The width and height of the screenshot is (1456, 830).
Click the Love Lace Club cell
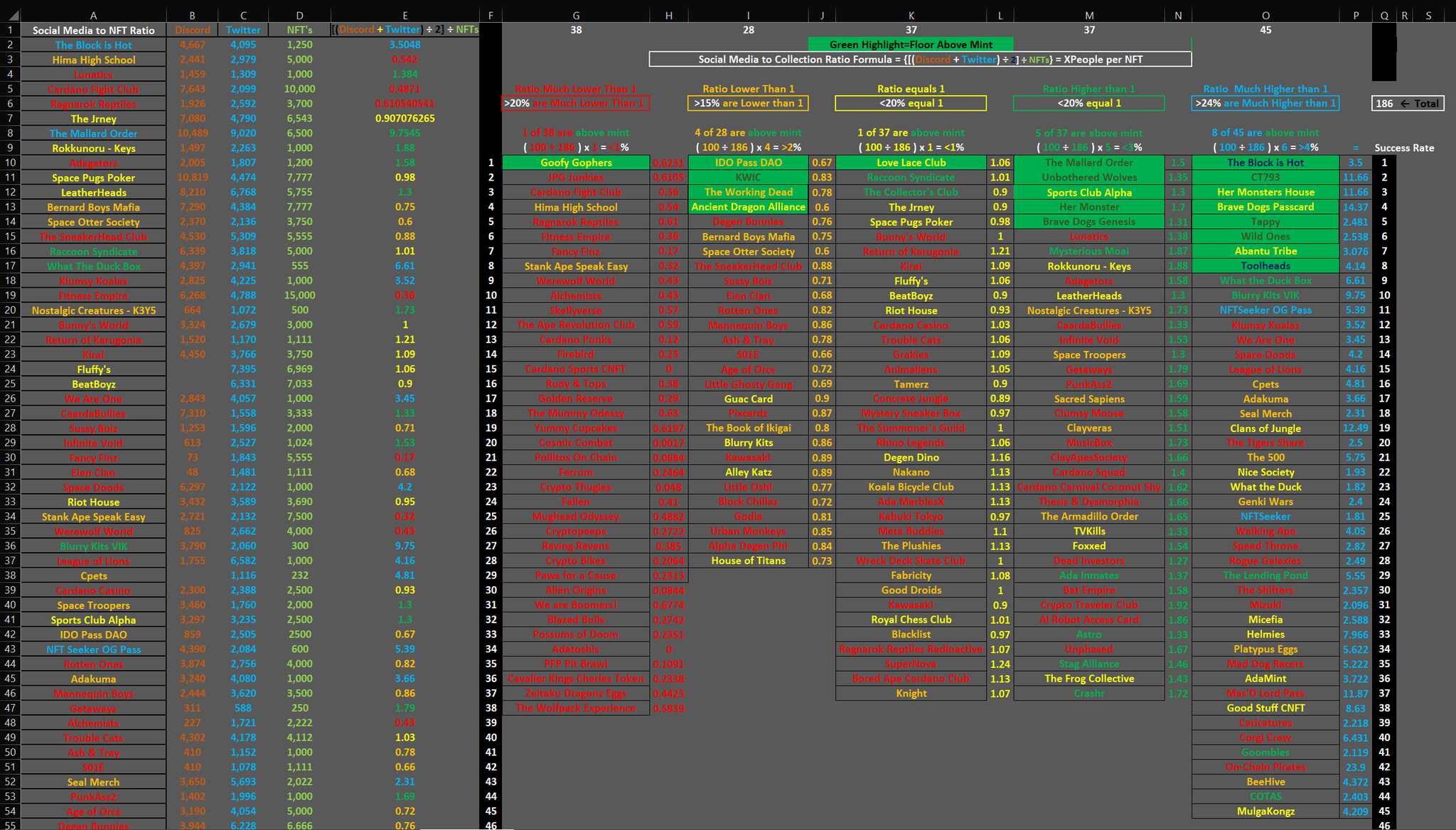point(911,163)
